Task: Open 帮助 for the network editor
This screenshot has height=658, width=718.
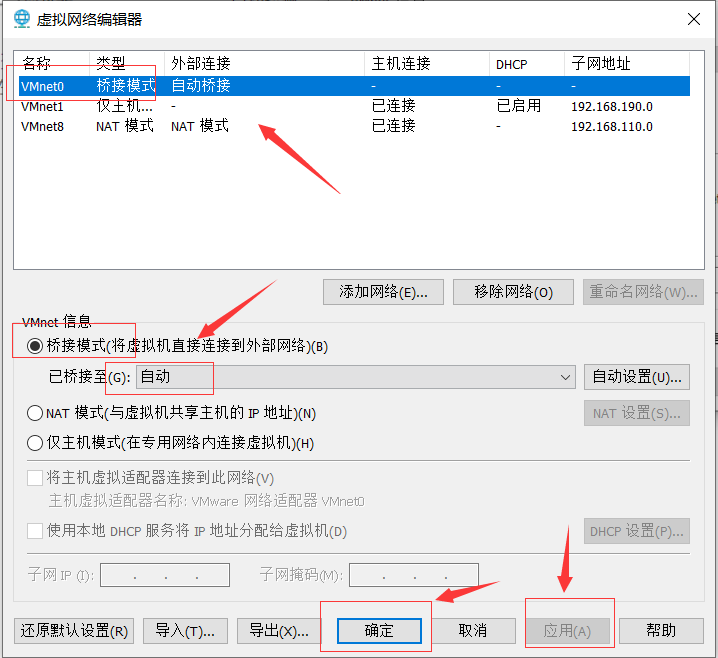Action: point(661,631)
